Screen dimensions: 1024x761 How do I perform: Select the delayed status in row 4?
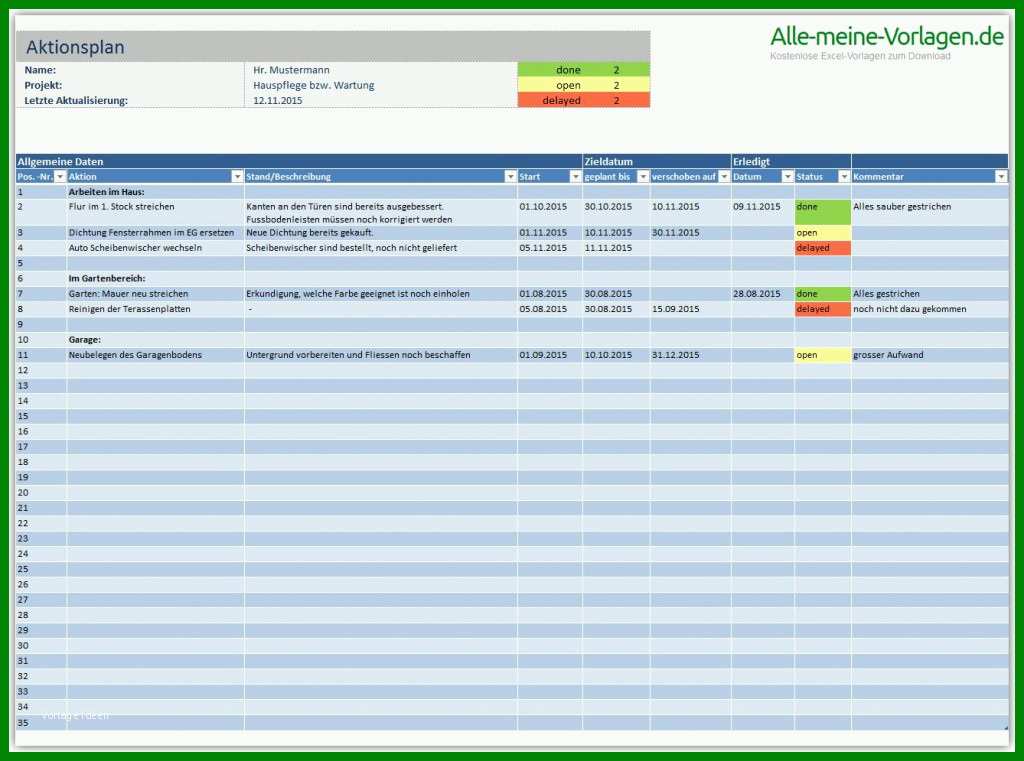(823, 248)
